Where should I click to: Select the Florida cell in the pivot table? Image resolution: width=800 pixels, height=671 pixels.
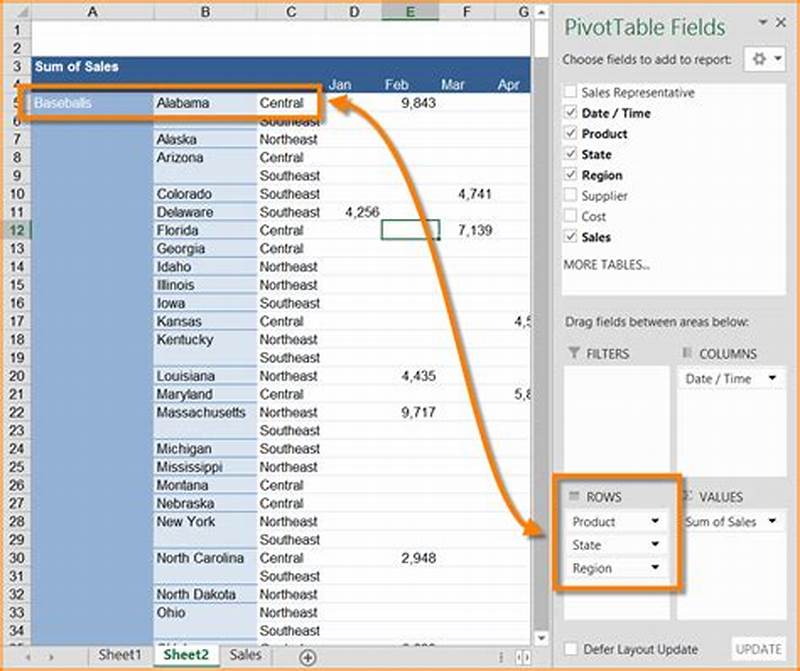[x=180, y=230]
